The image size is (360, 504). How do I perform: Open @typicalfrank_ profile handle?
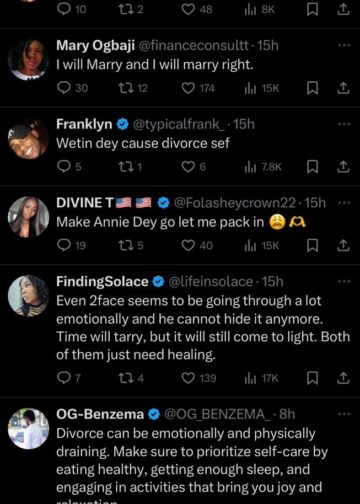coord(181,124)
